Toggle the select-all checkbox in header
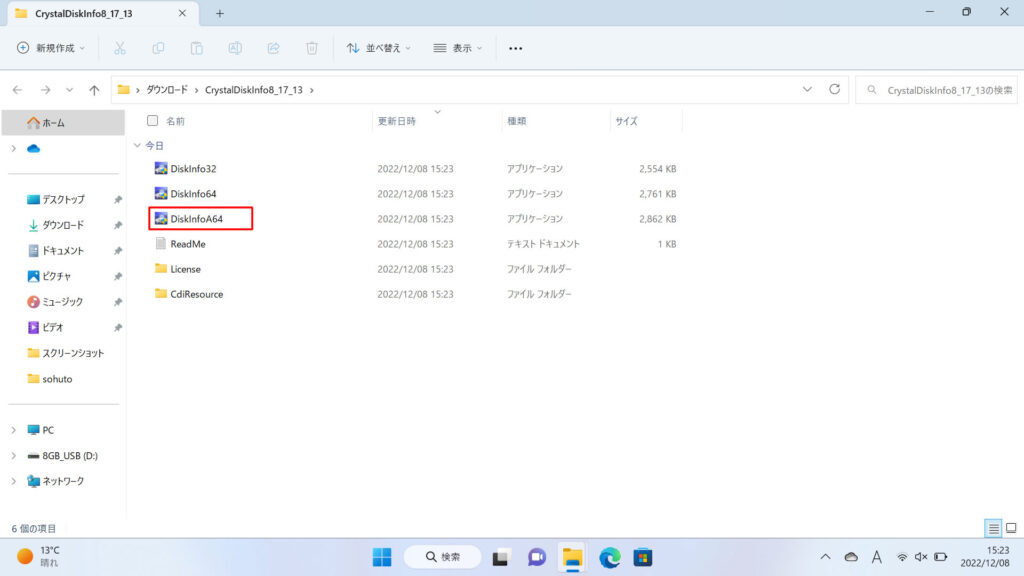The width and height of the screenshot is (1024, 576). coord(152,121)
